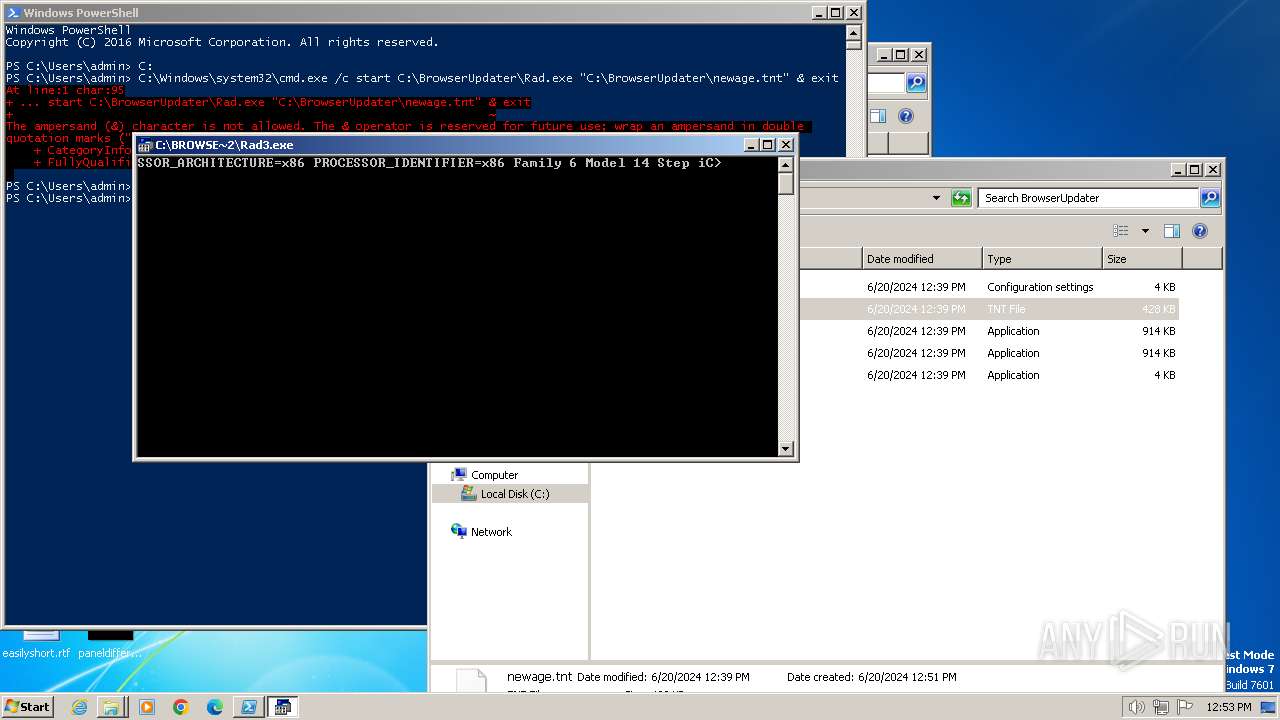Open the File Explorer taskbar icon

pyautogui.click(x=111, y=706)
